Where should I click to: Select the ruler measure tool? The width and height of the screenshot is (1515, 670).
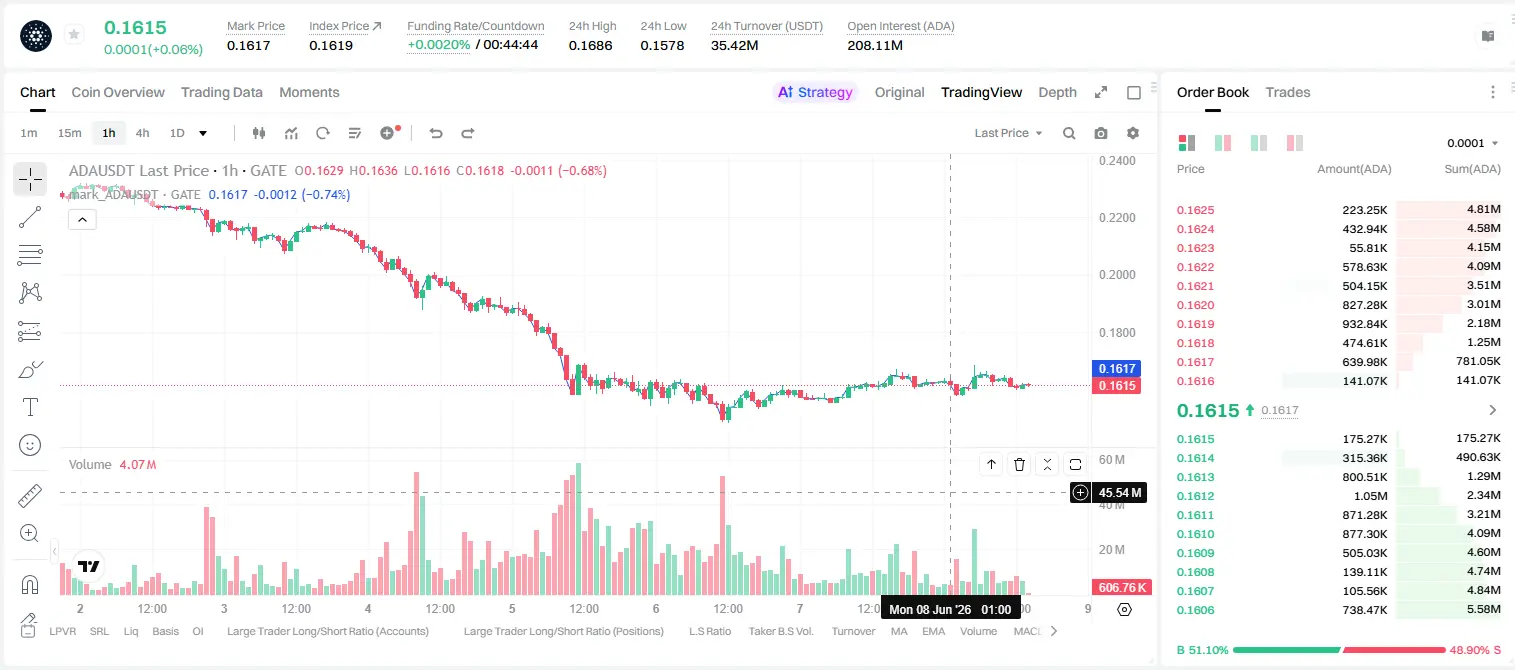(30, 496)
